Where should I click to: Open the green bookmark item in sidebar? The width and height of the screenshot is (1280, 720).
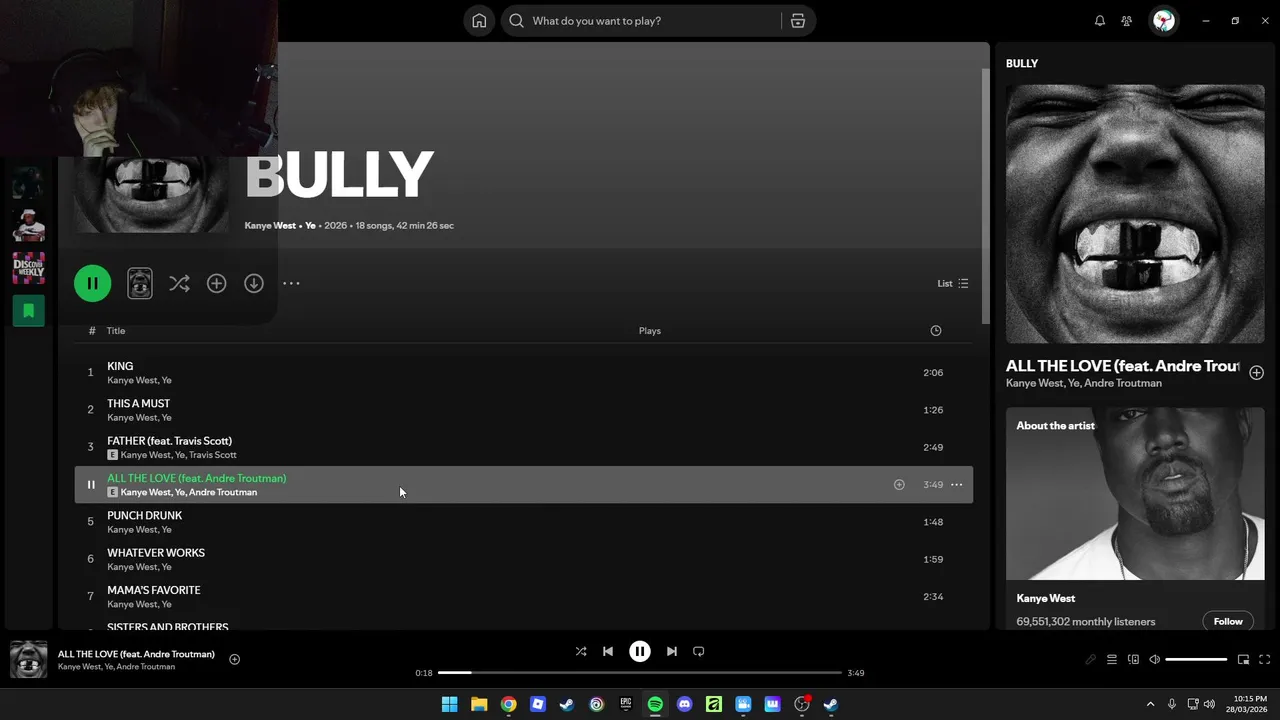28,311
